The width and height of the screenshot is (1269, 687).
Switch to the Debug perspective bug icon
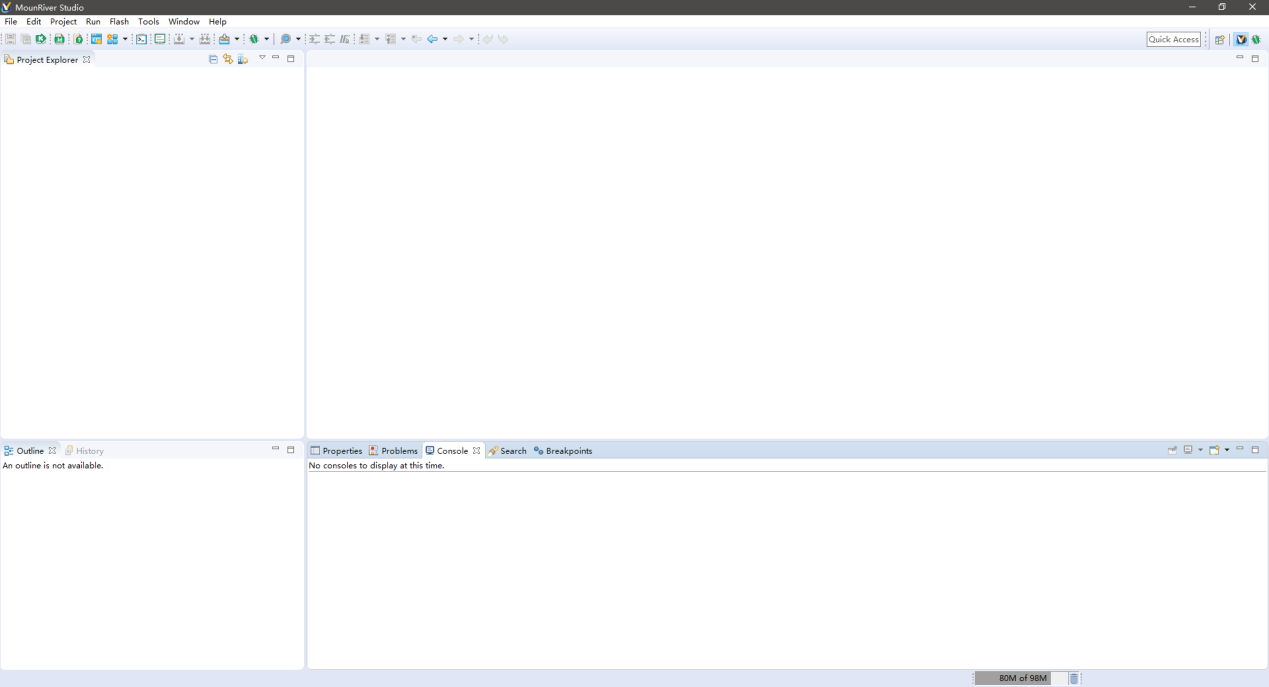pos(1256,40)
